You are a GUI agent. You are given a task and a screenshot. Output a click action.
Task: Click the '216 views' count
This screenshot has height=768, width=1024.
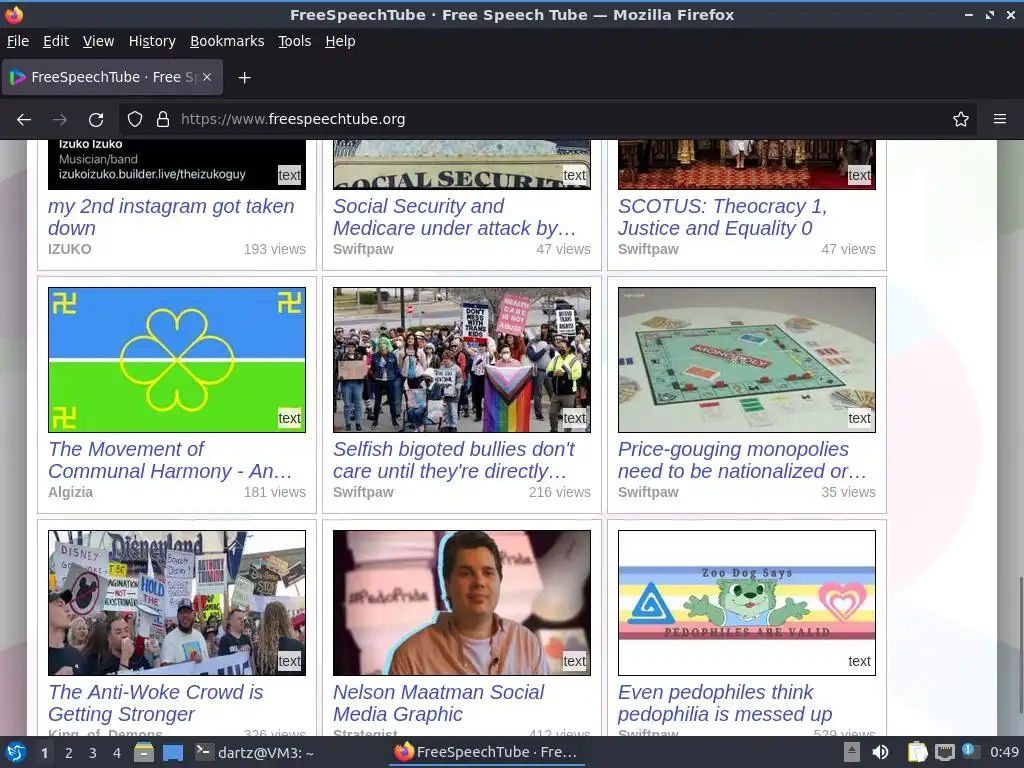point(560,492)
